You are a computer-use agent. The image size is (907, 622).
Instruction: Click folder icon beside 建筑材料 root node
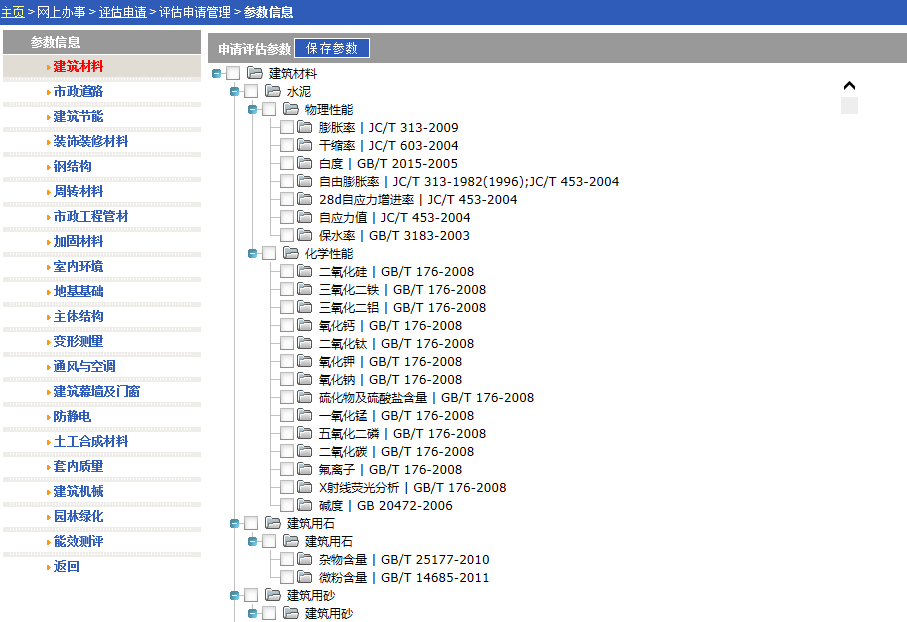click(x=255, y=73)
